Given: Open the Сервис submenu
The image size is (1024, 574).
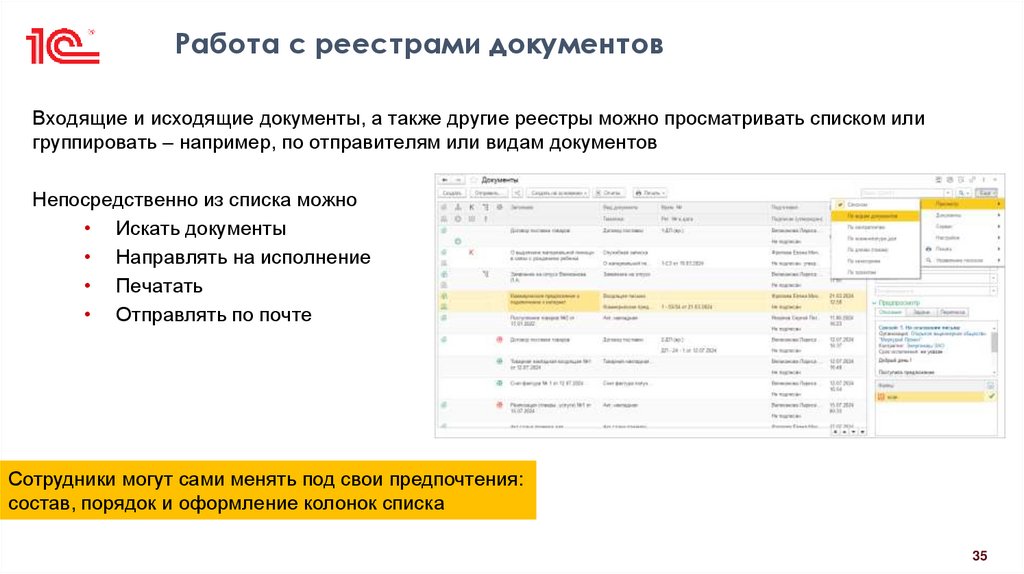Looking at the screenshot, I should 963,226.
